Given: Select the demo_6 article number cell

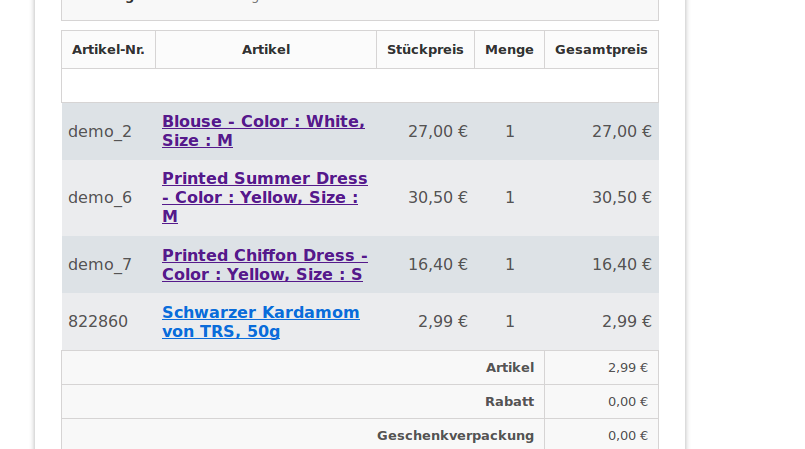Looking at the screenshot, I should click(100, 197).
